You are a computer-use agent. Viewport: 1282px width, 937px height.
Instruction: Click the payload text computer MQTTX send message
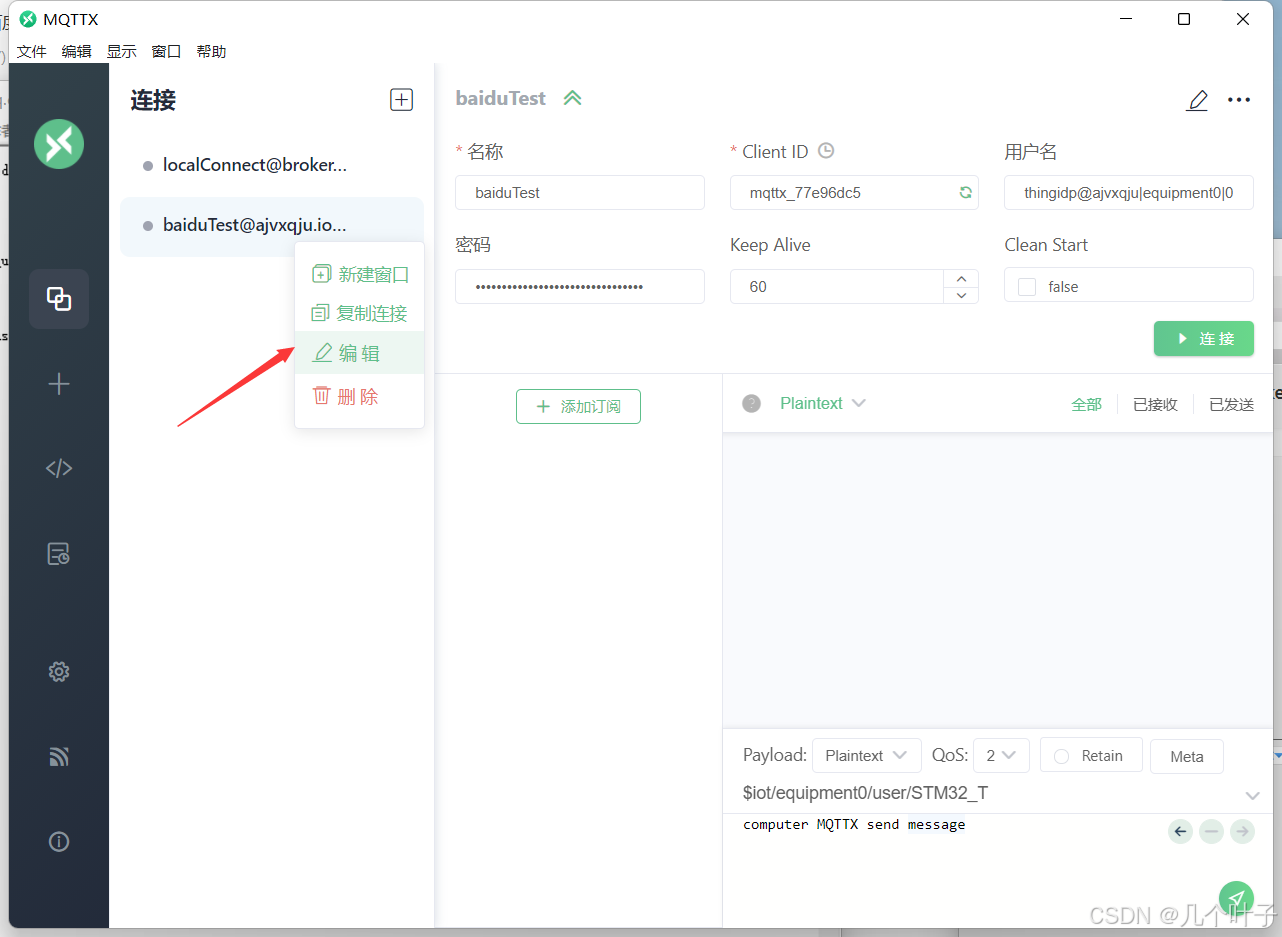(854, 825)
